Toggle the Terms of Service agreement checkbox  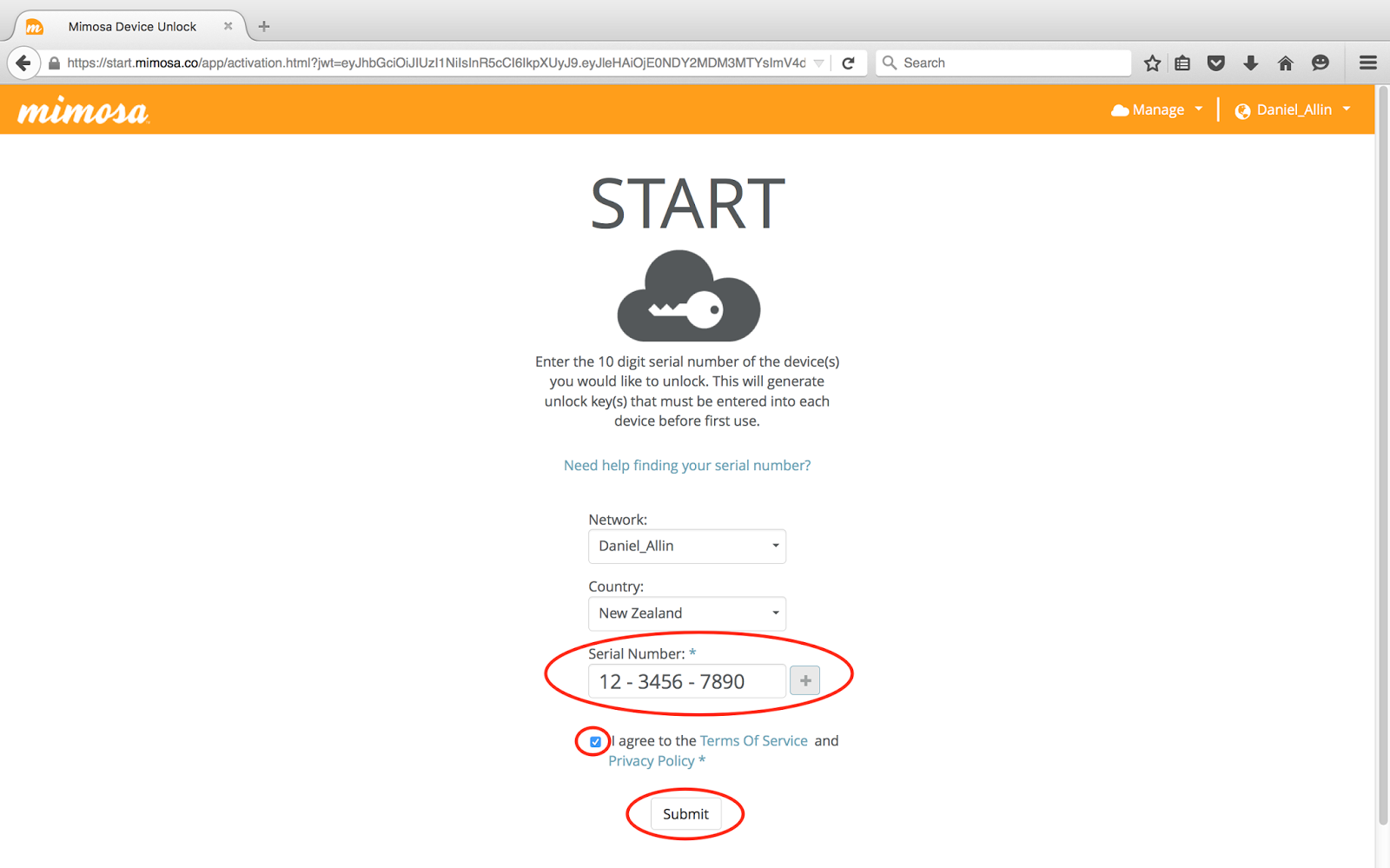[x=595, y=741]
